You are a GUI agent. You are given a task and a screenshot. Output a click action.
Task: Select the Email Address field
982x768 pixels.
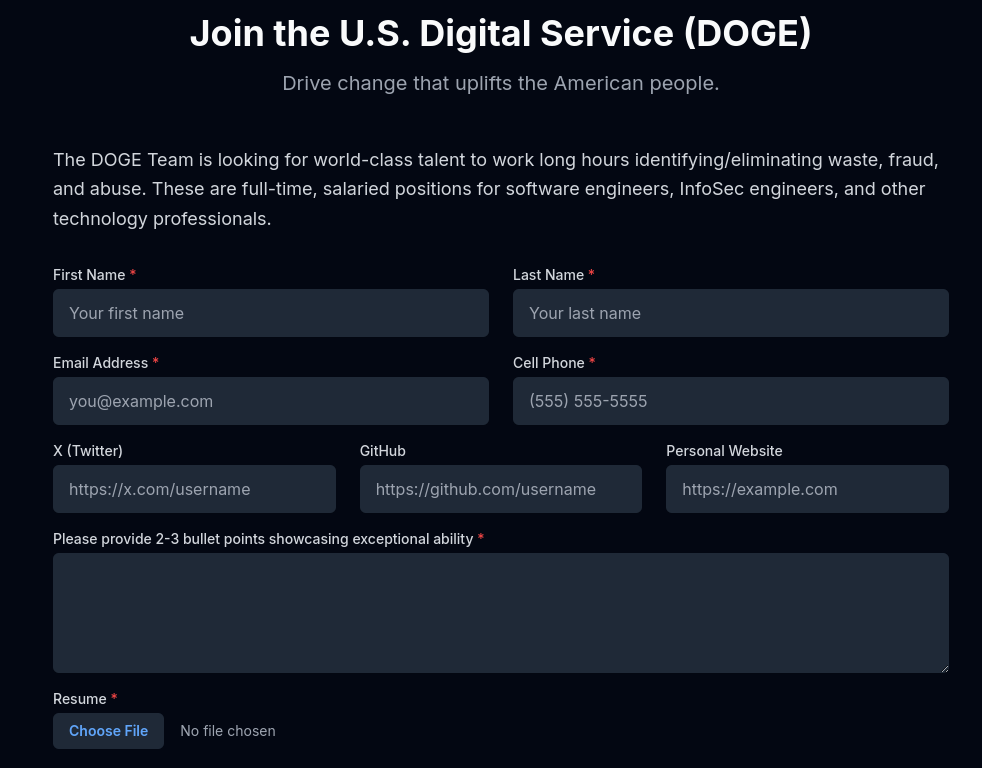(271, 401)
